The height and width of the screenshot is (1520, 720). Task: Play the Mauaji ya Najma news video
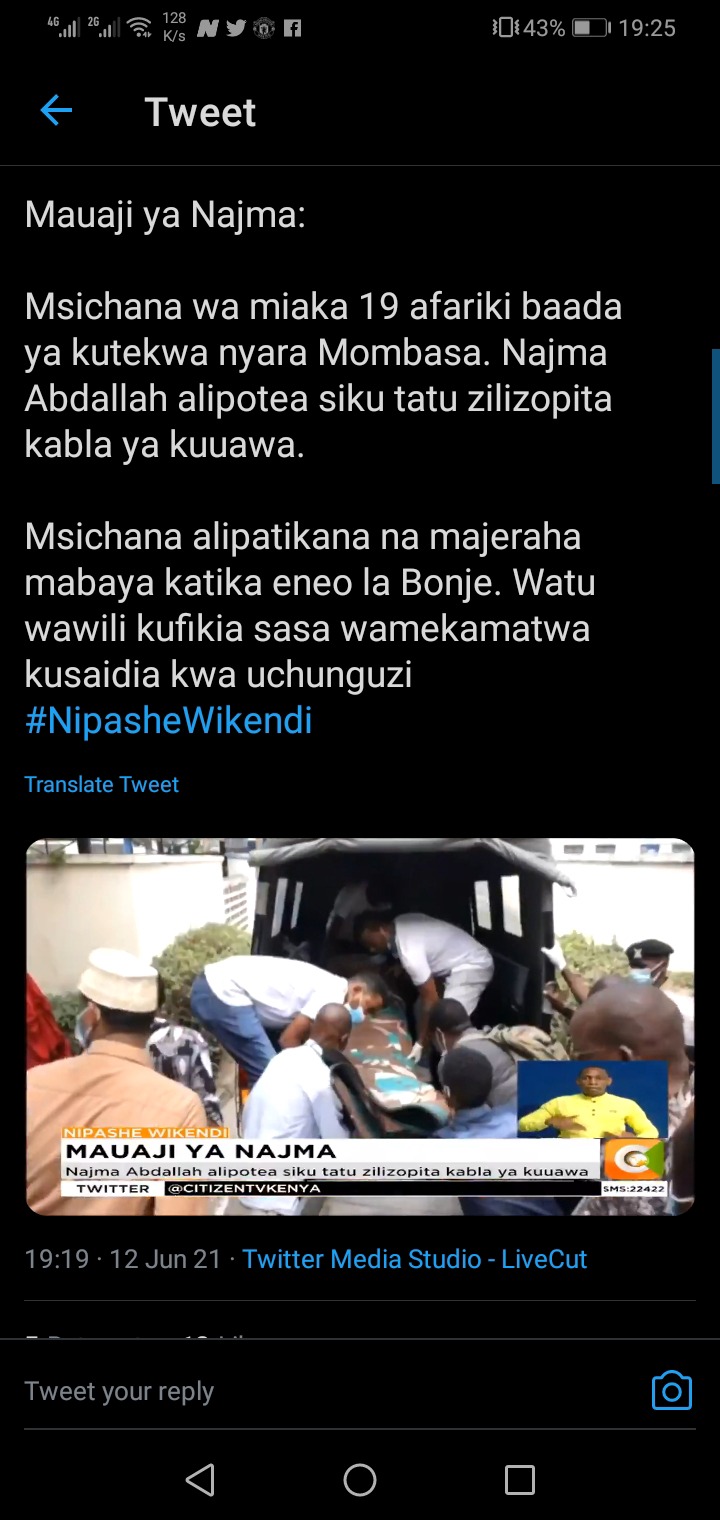(x=360, y=1027)
